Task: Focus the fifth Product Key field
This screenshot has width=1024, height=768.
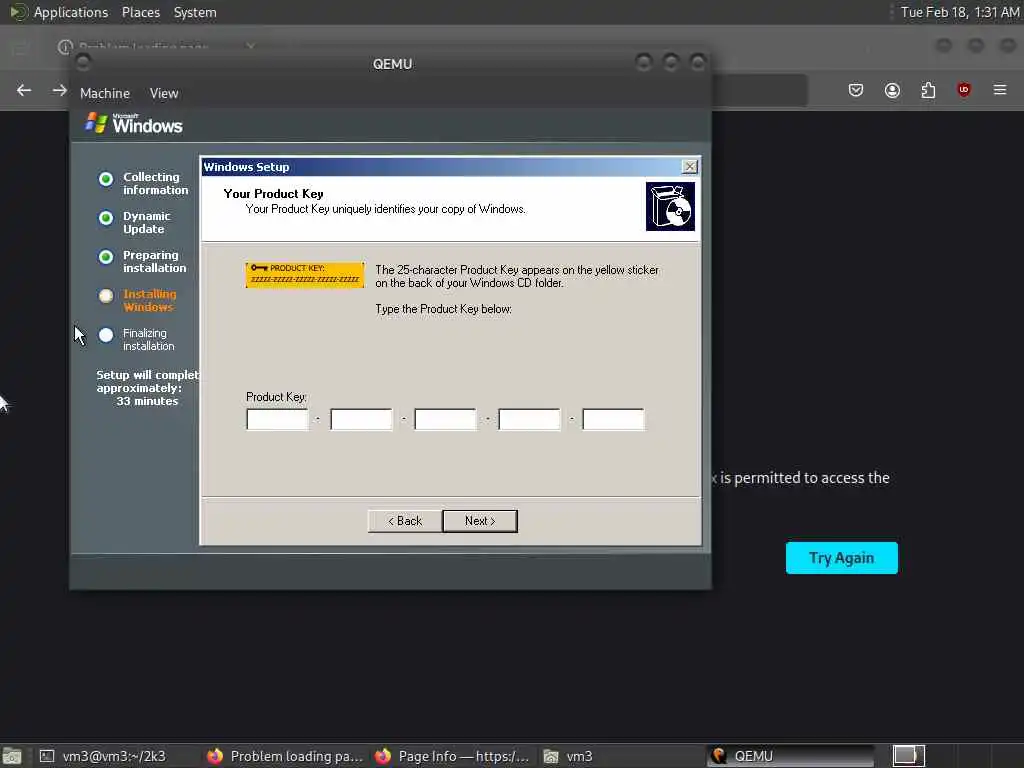Action: coord(613,419)
